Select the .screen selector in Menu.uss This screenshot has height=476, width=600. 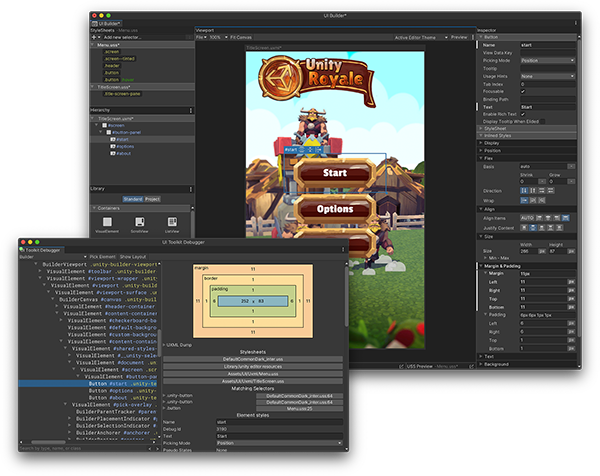click(112, 52)
